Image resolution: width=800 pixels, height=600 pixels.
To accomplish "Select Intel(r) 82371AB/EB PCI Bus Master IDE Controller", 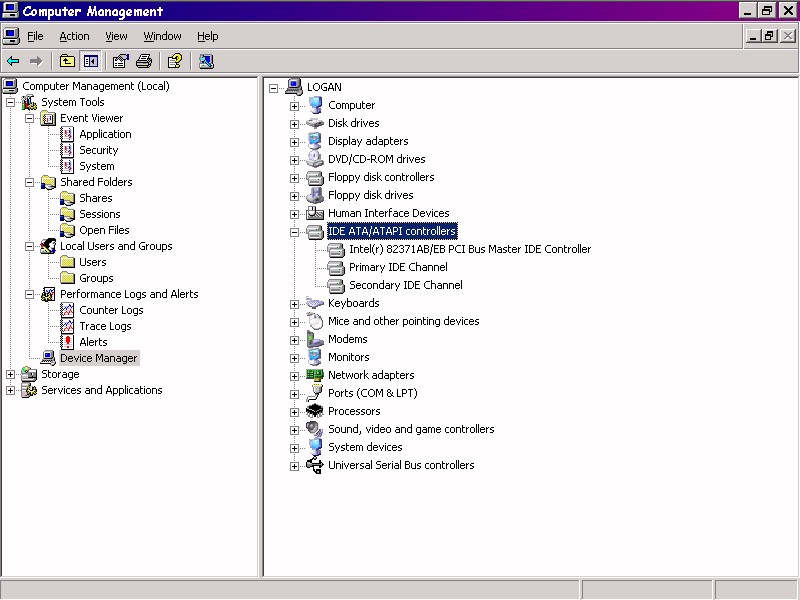I will [470, 249].
